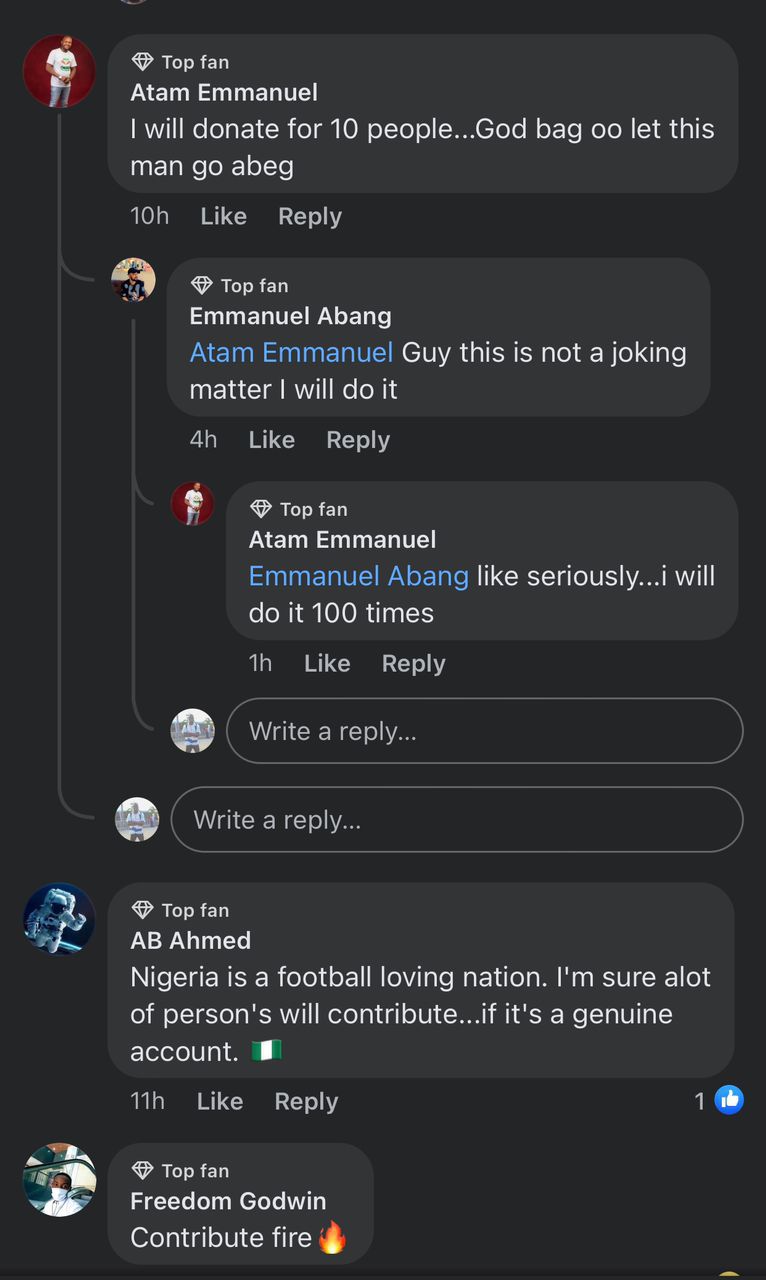Reply to Emmanuel Abang's 4h comment

tap(358, 440)
